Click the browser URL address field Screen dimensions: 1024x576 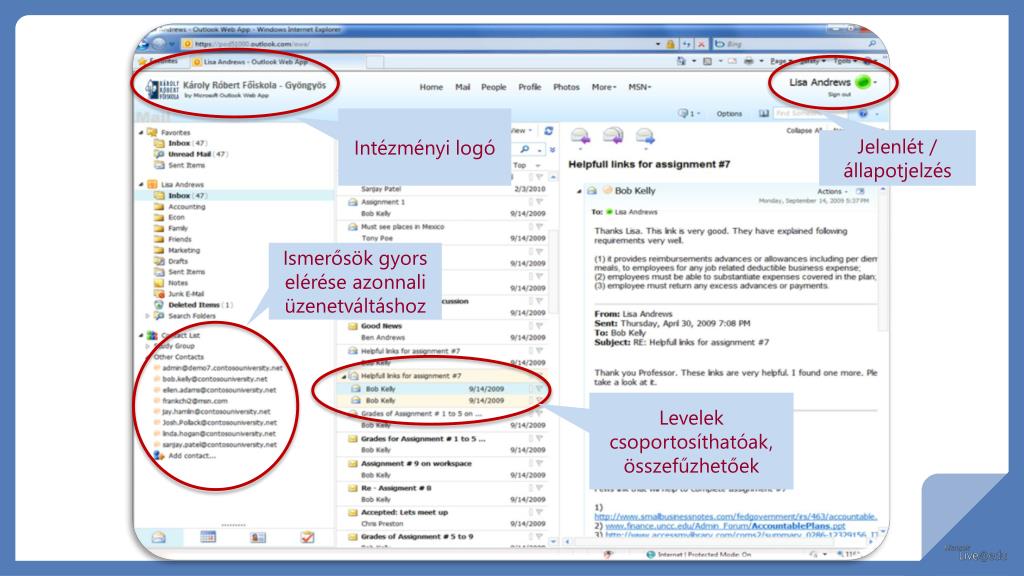(x=418, y=44)
